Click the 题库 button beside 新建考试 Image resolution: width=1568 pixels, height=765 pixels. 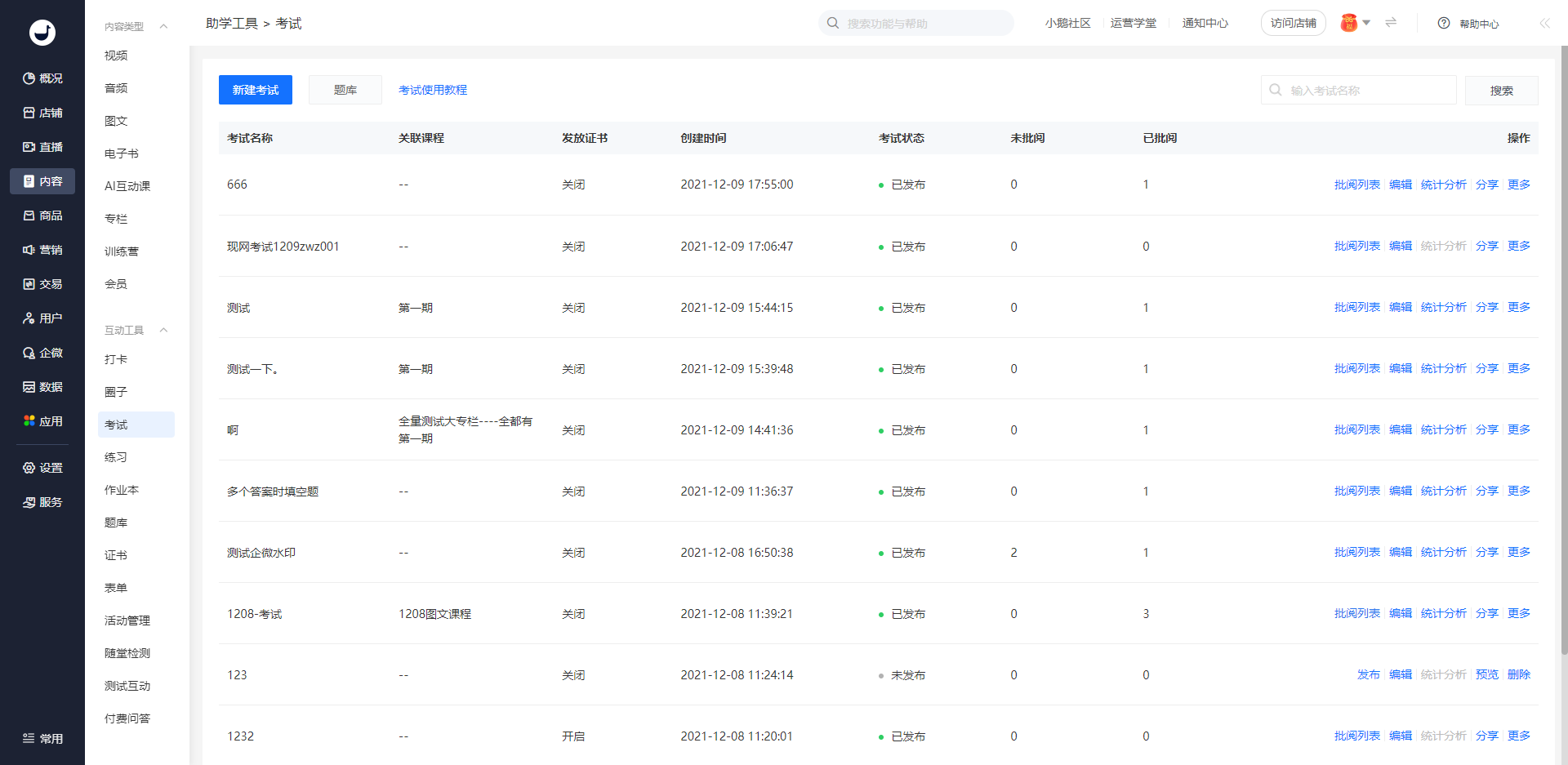click(x=345, y=90)
